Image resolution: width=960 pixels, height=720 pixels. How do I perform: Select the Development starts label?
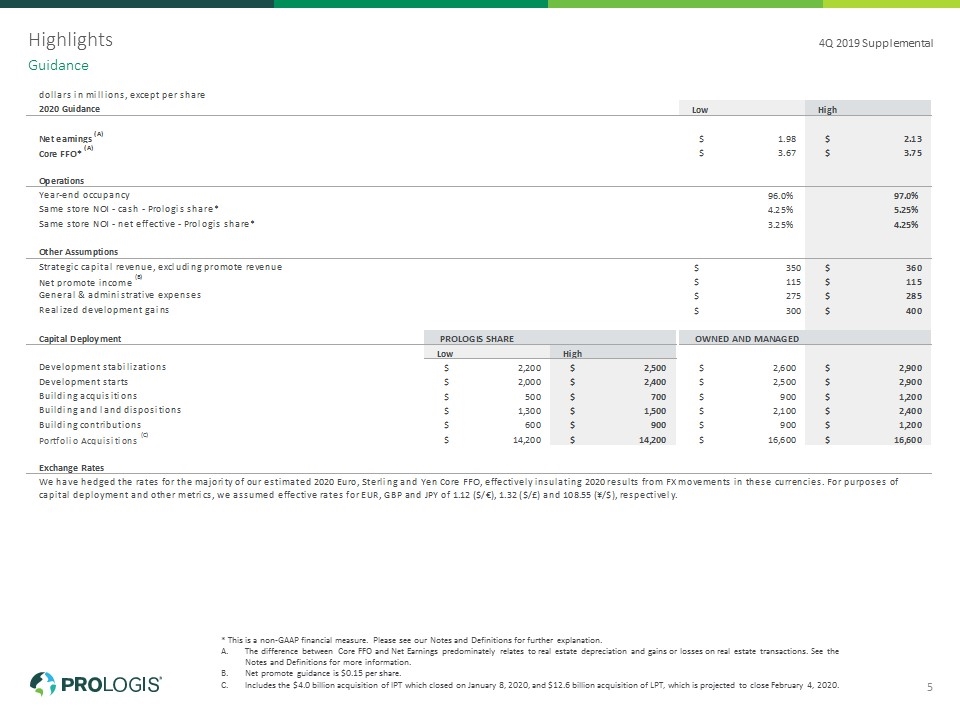pyautogui.click(x=83, y=382)
